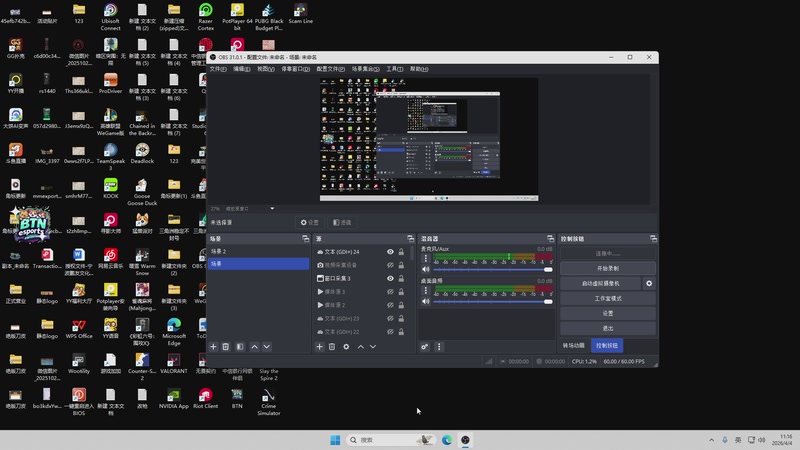Click the sources list scrollbar
800x450 pixels.
pyautogui.click(x=412, y=255)
